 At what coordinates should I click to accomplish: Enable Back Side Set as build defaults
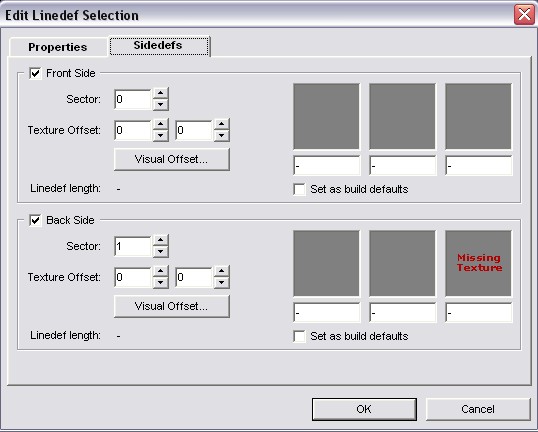(x=299, y=336)
